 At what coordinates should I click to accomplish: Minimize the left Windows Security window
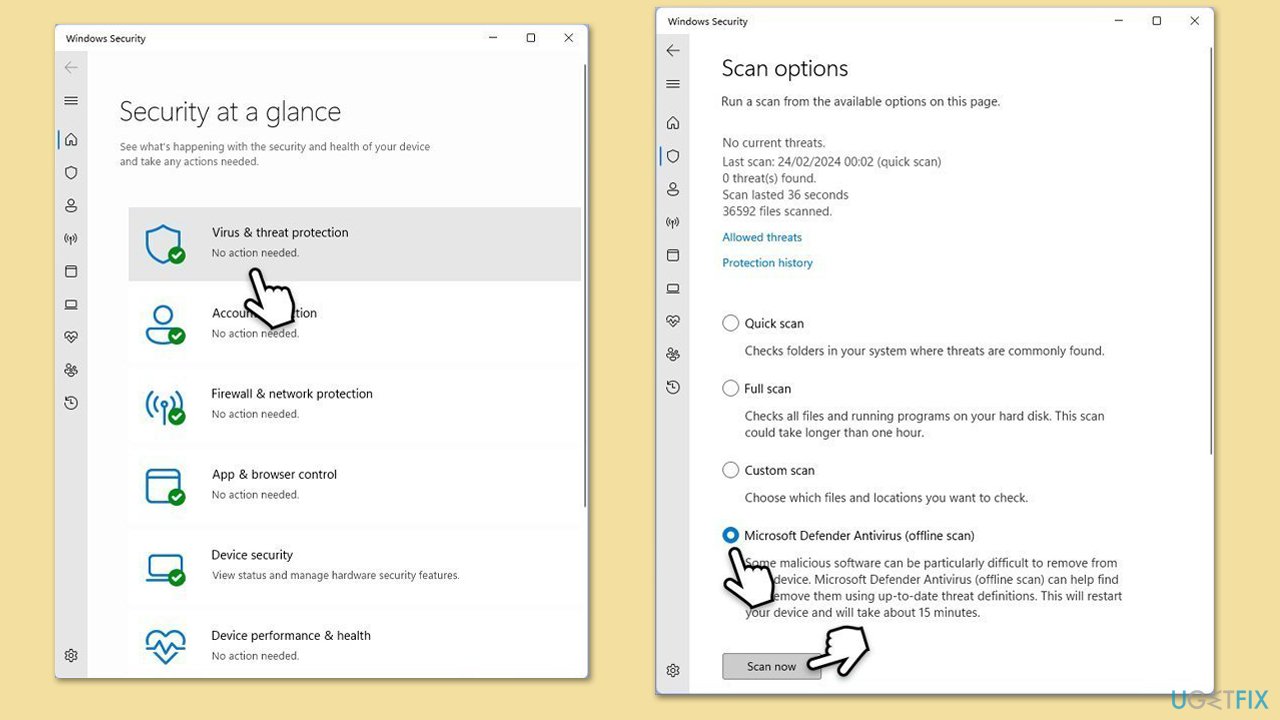tap(493, 38)
